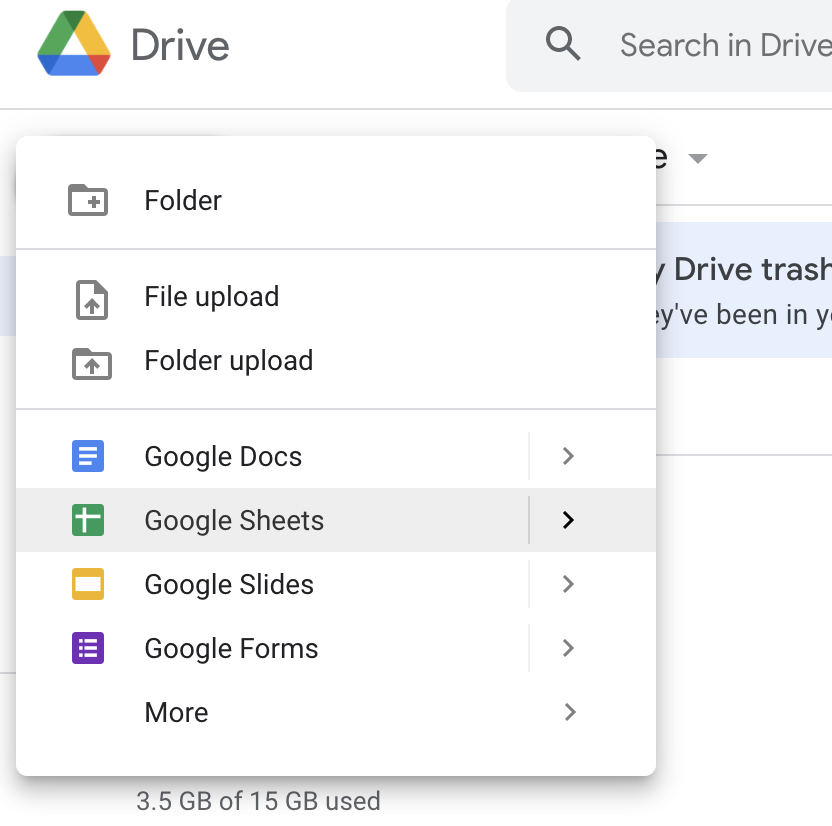Click the file upload icon
Screen dimensions: 832x826
point(92,300)
